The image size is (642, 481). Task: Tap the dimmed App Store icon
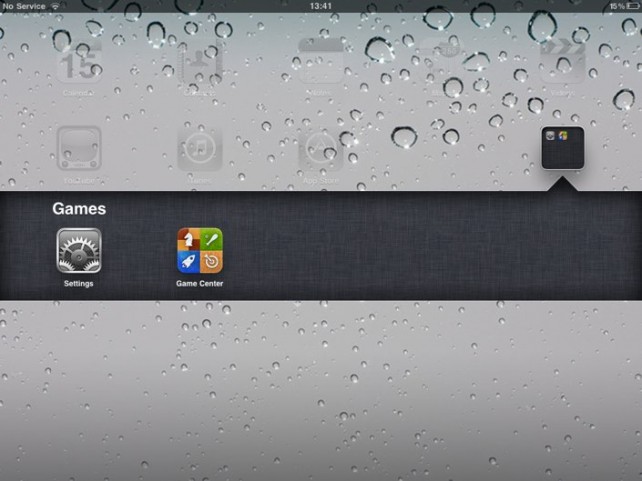click(x=321, y=148)
